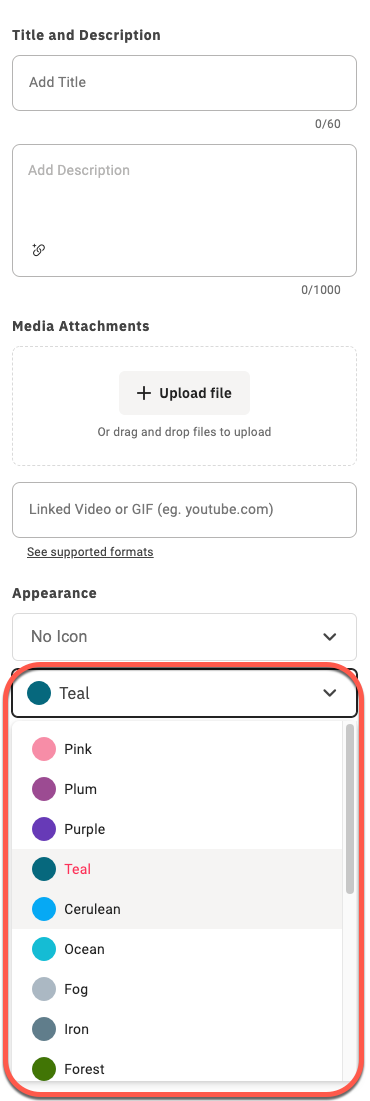Viewport: 370px width, 1101px height.
Task: Collapse the Teal color dropdown
Action: (184, 693)
